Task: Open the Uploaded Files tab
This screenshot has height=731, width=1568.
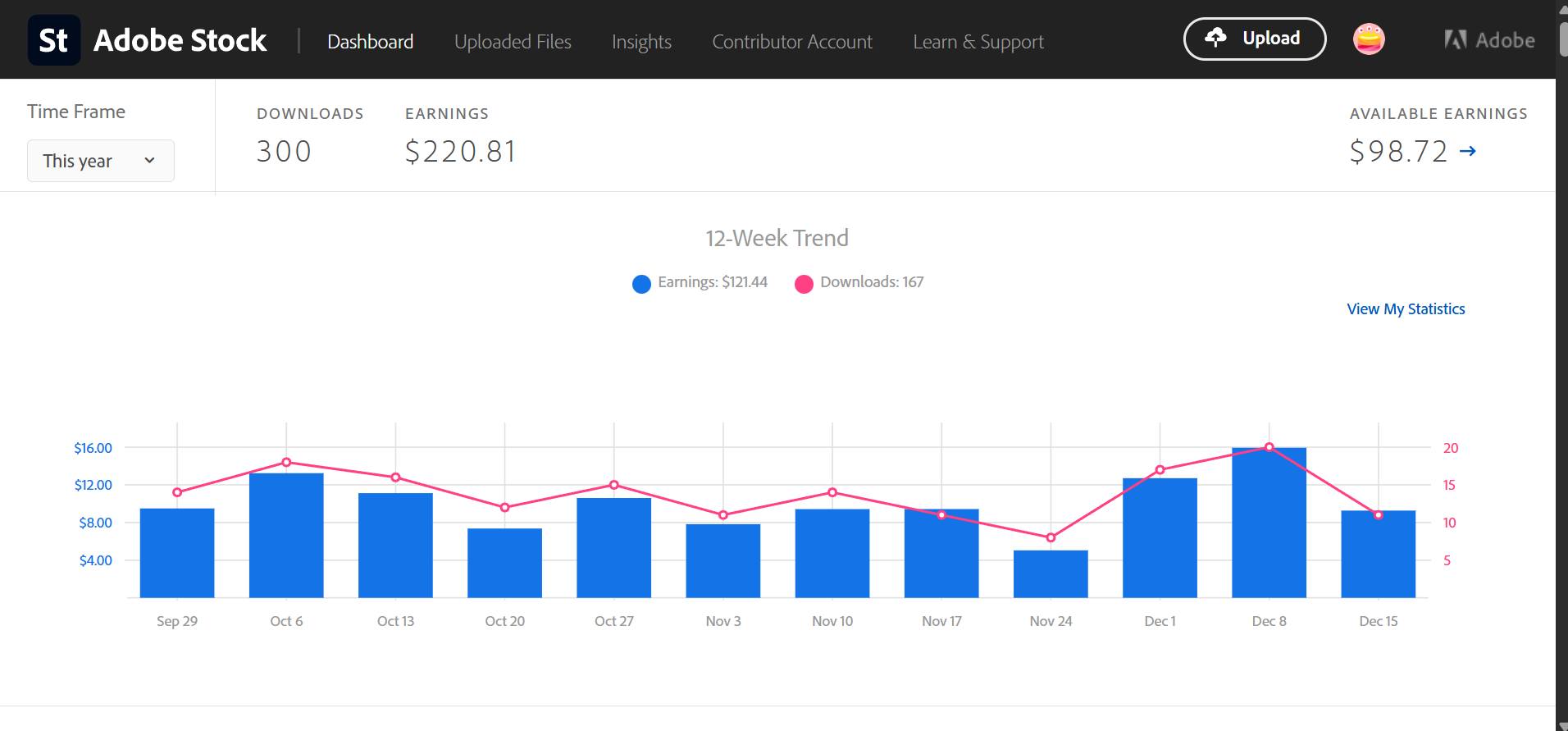Action: click(513, 42)
